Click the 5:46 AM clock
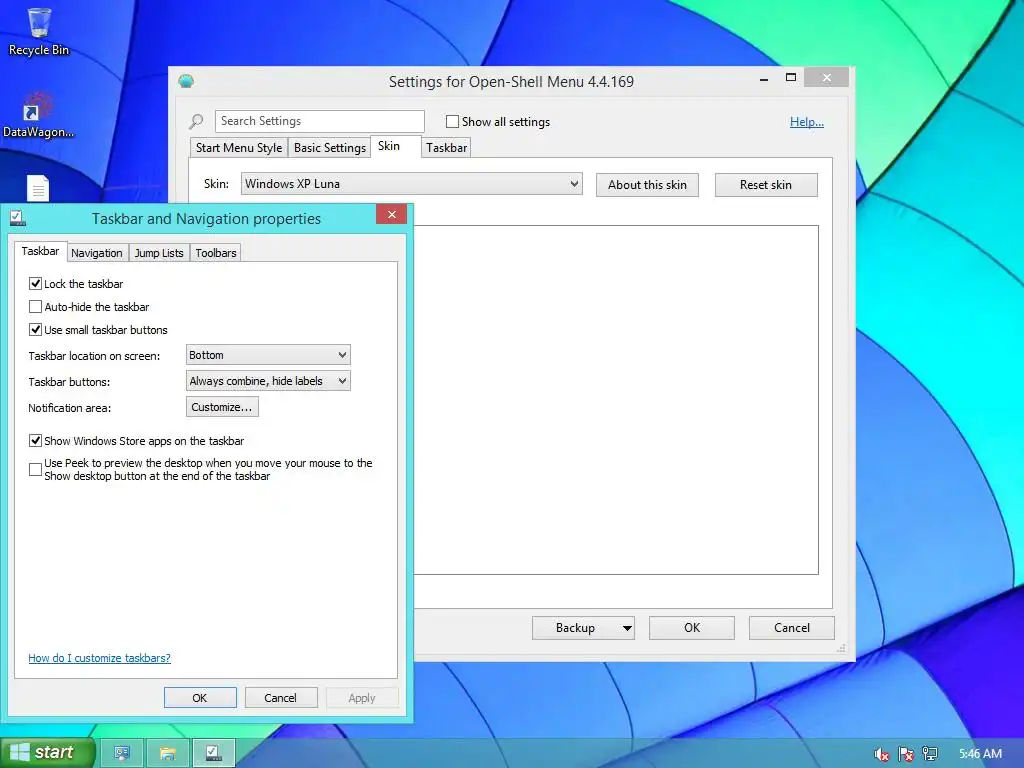 coord(980,754)
